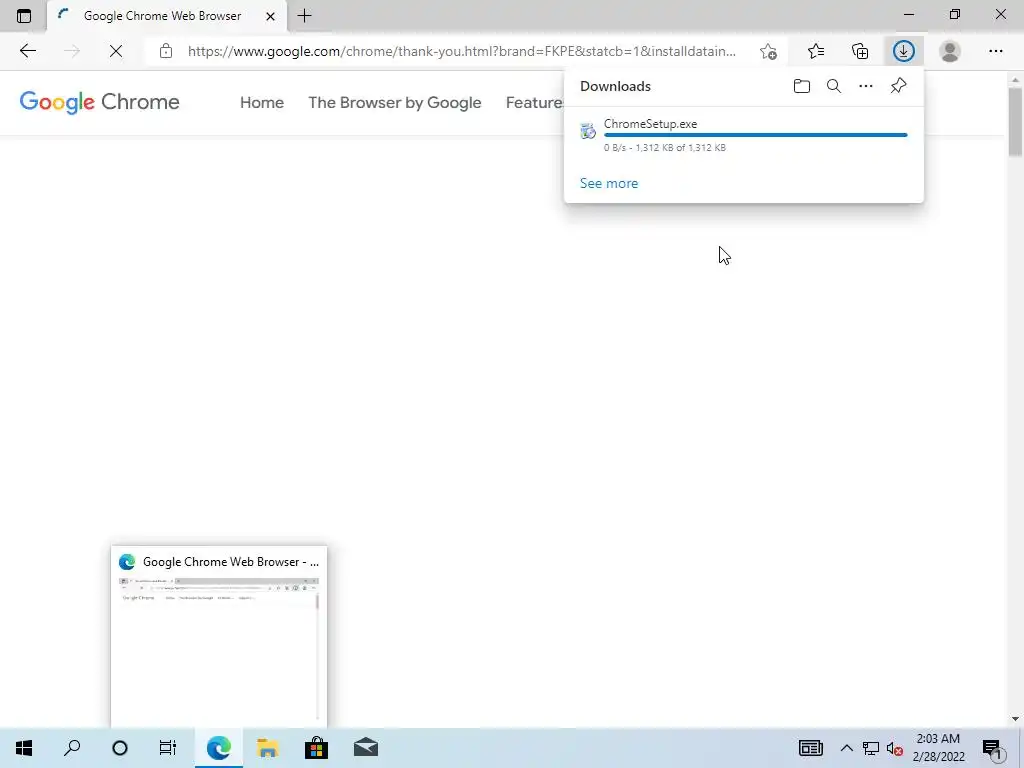Open the ChromeSetup.exe download entry
The image size is (1024, 768).
744,135
